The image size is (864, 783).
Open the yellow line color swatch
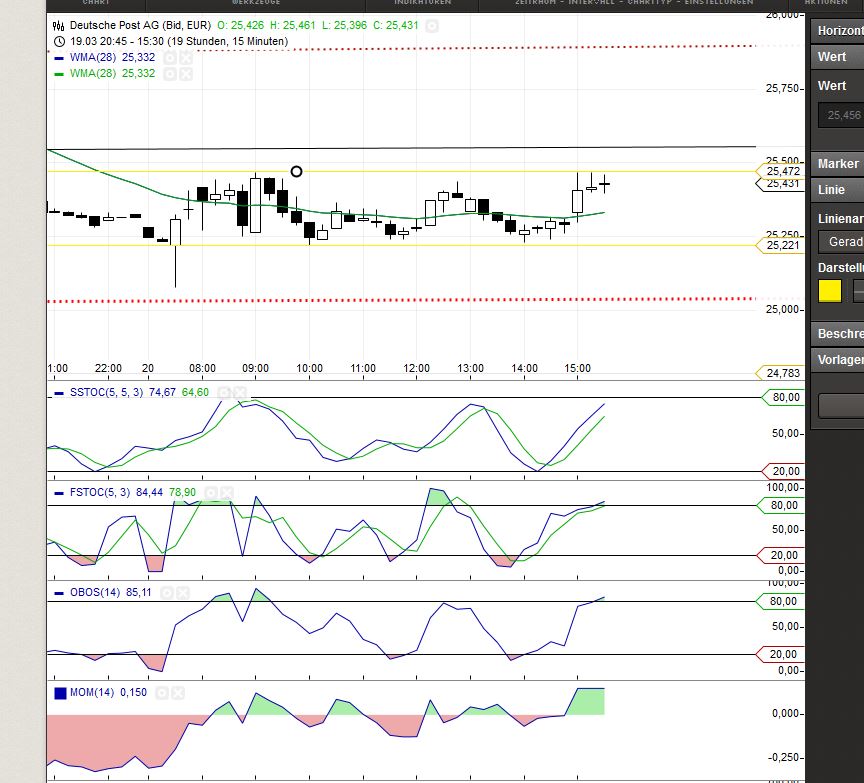tap(830, 291)
